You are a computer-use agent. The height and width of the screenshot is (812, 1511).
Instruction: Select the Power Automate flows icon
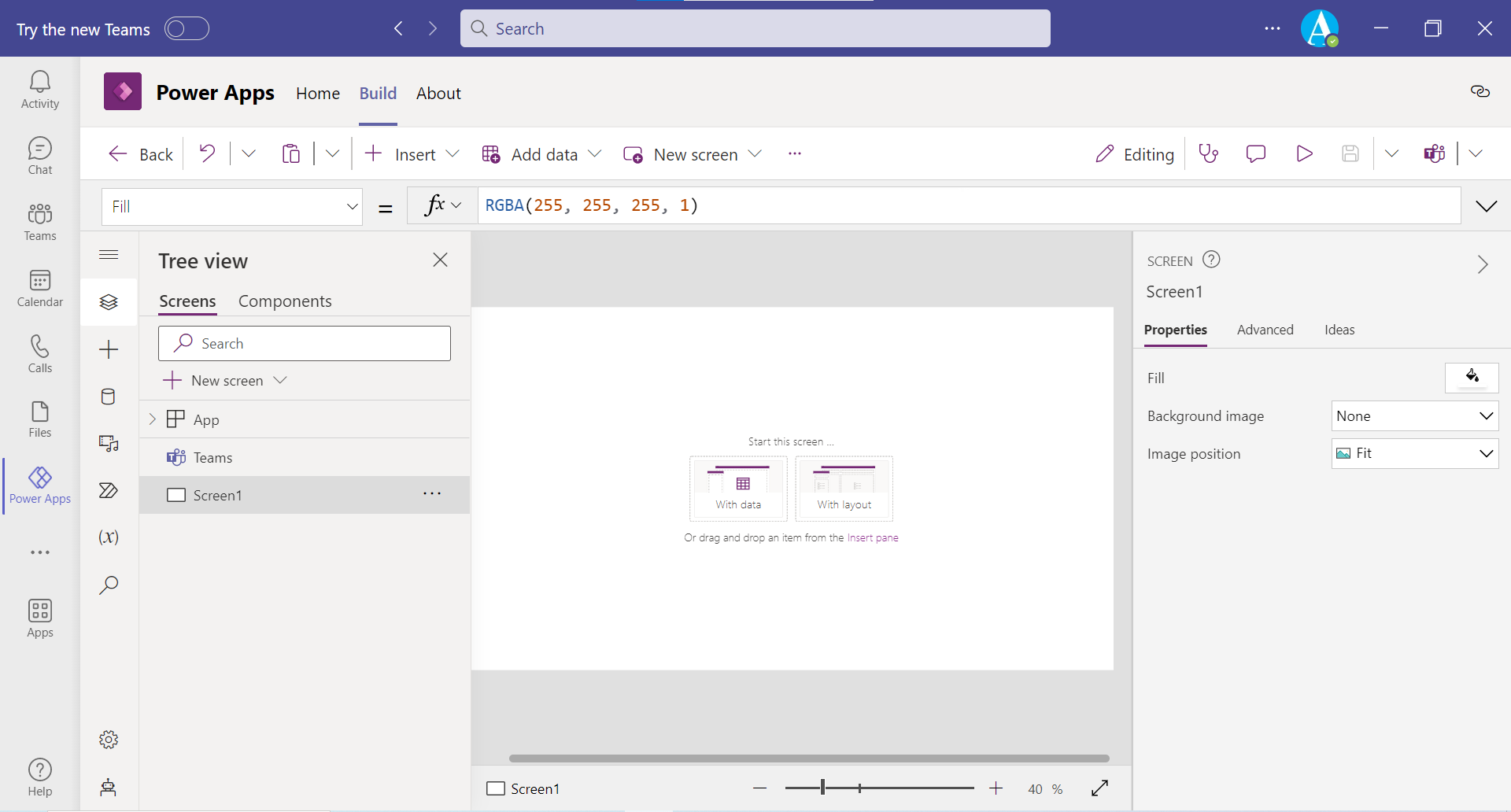pos(108,491)
